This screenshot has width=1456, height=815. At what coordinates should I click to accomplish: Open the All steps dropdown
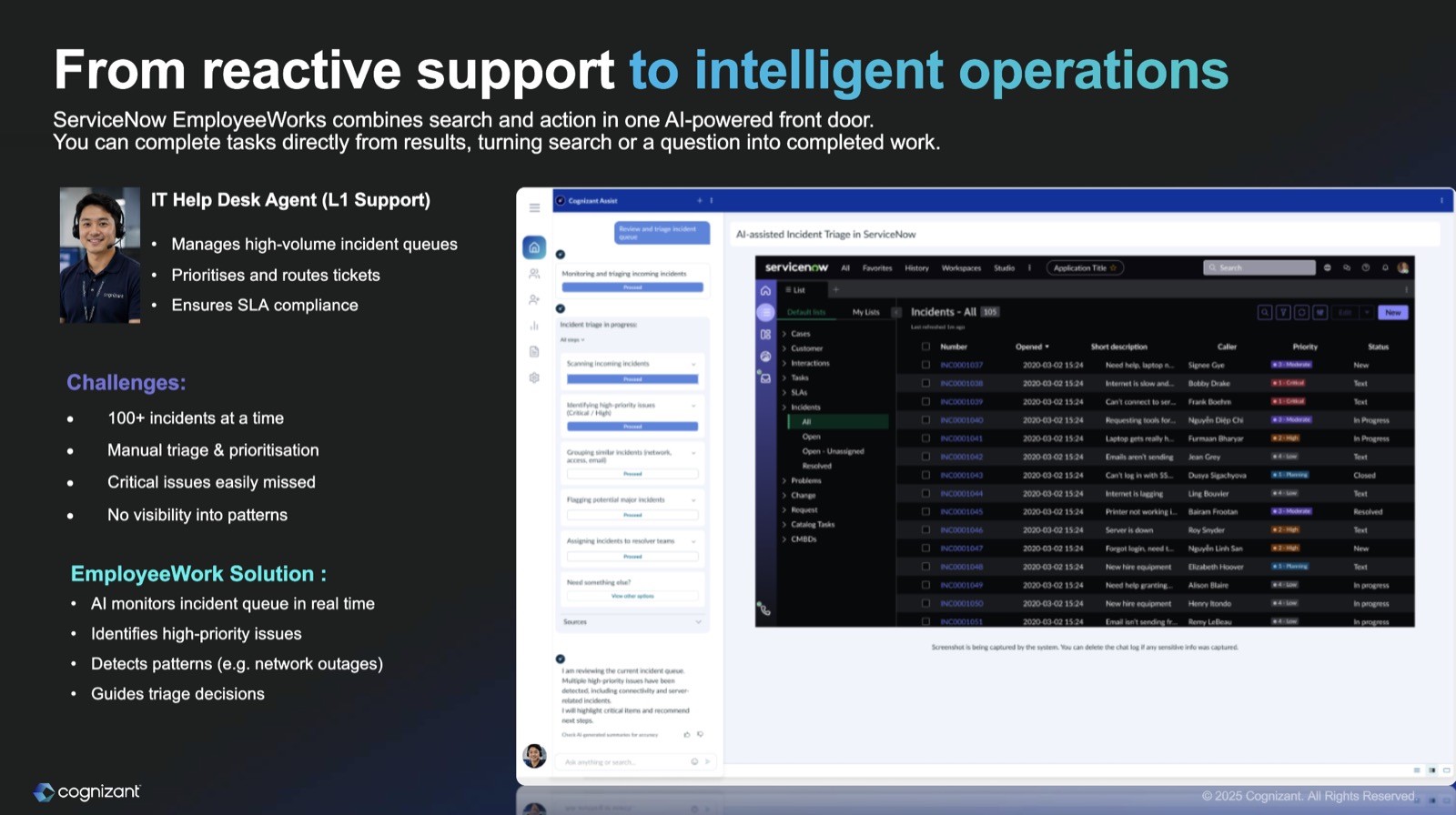pos(572,339)
